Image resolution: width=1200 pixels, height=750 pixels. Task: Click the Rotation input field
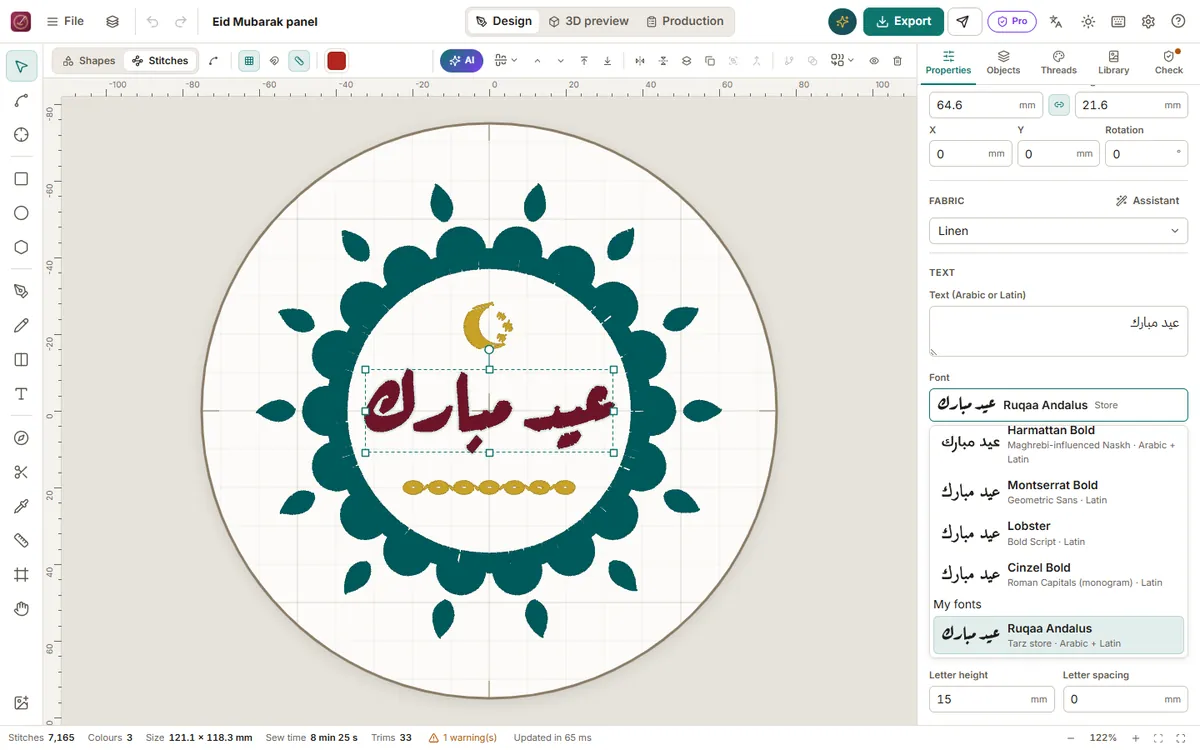coord(1145,154)
